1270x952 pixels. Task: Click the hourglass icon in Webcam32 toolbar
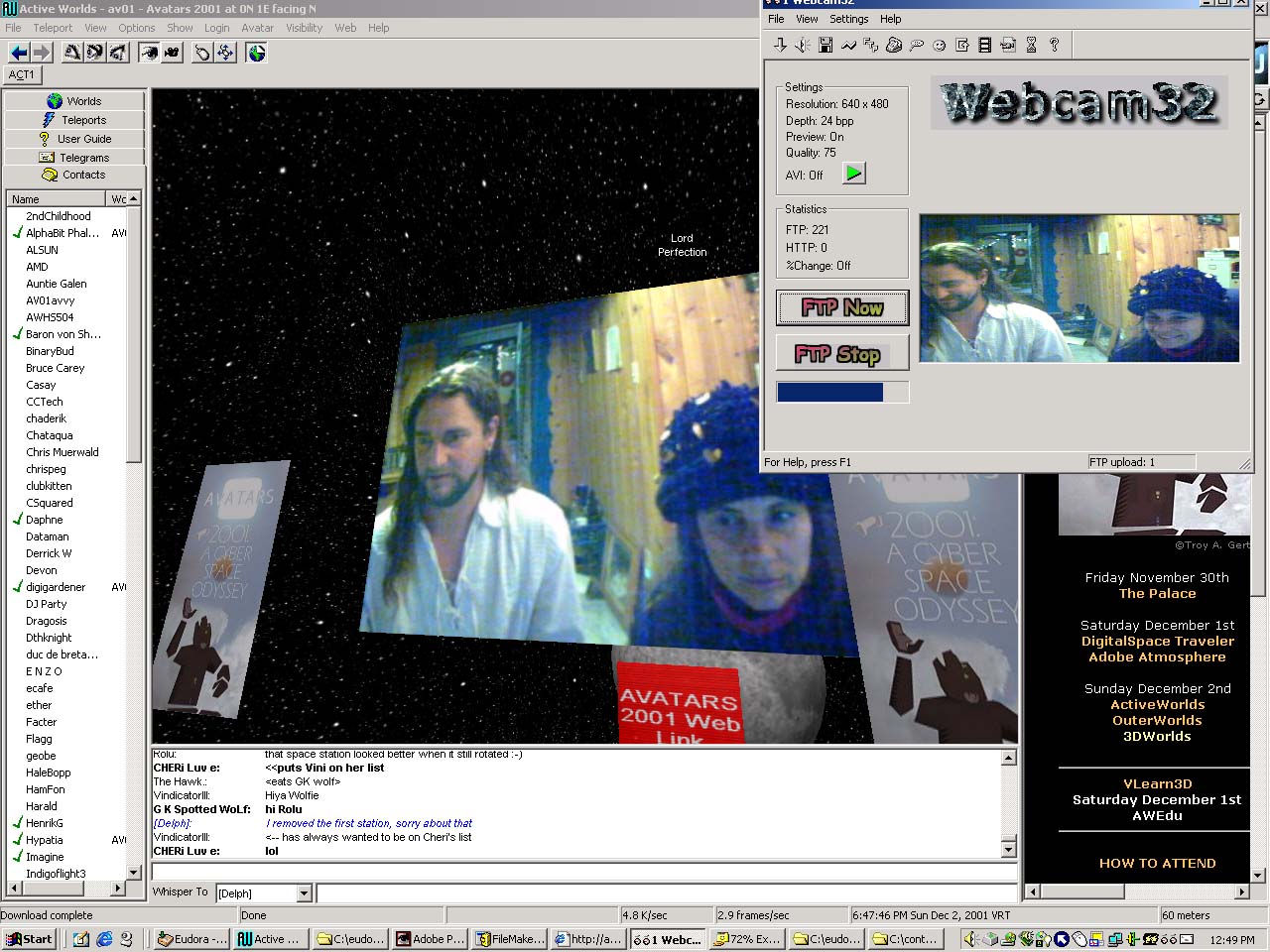pyautogui.click(x=1031, y=45)
